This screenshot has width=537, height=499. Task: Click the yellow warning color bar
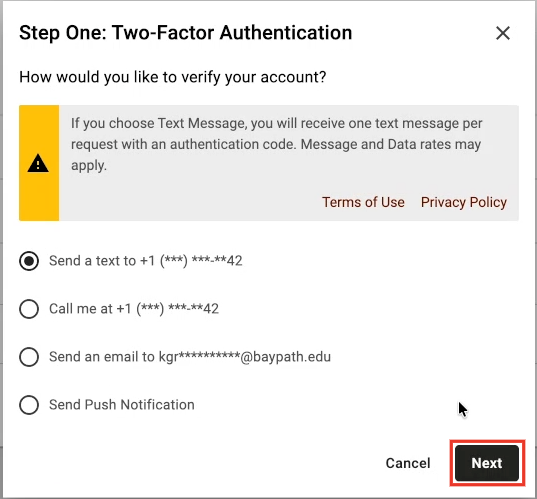(39, 163)
